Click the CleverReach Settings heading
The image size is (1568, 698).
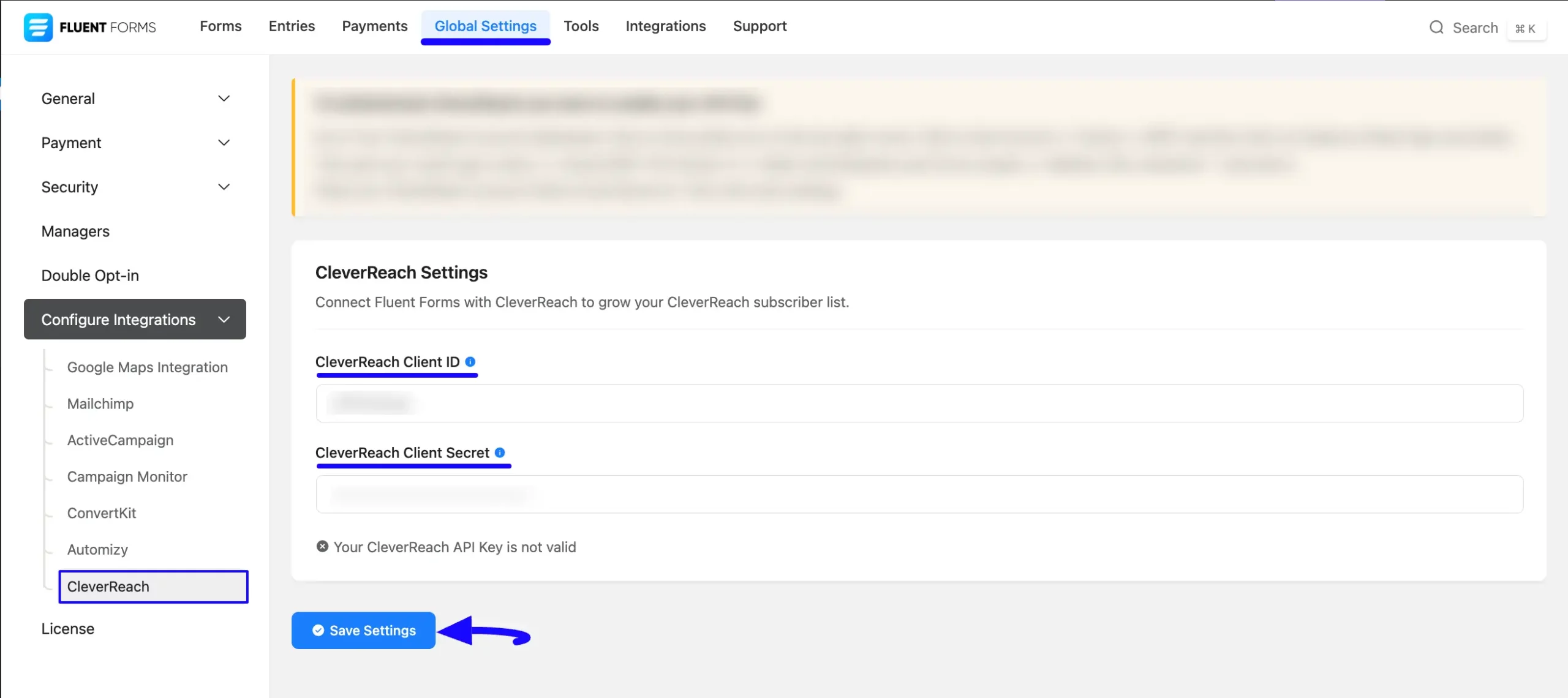tap(401, 272)
